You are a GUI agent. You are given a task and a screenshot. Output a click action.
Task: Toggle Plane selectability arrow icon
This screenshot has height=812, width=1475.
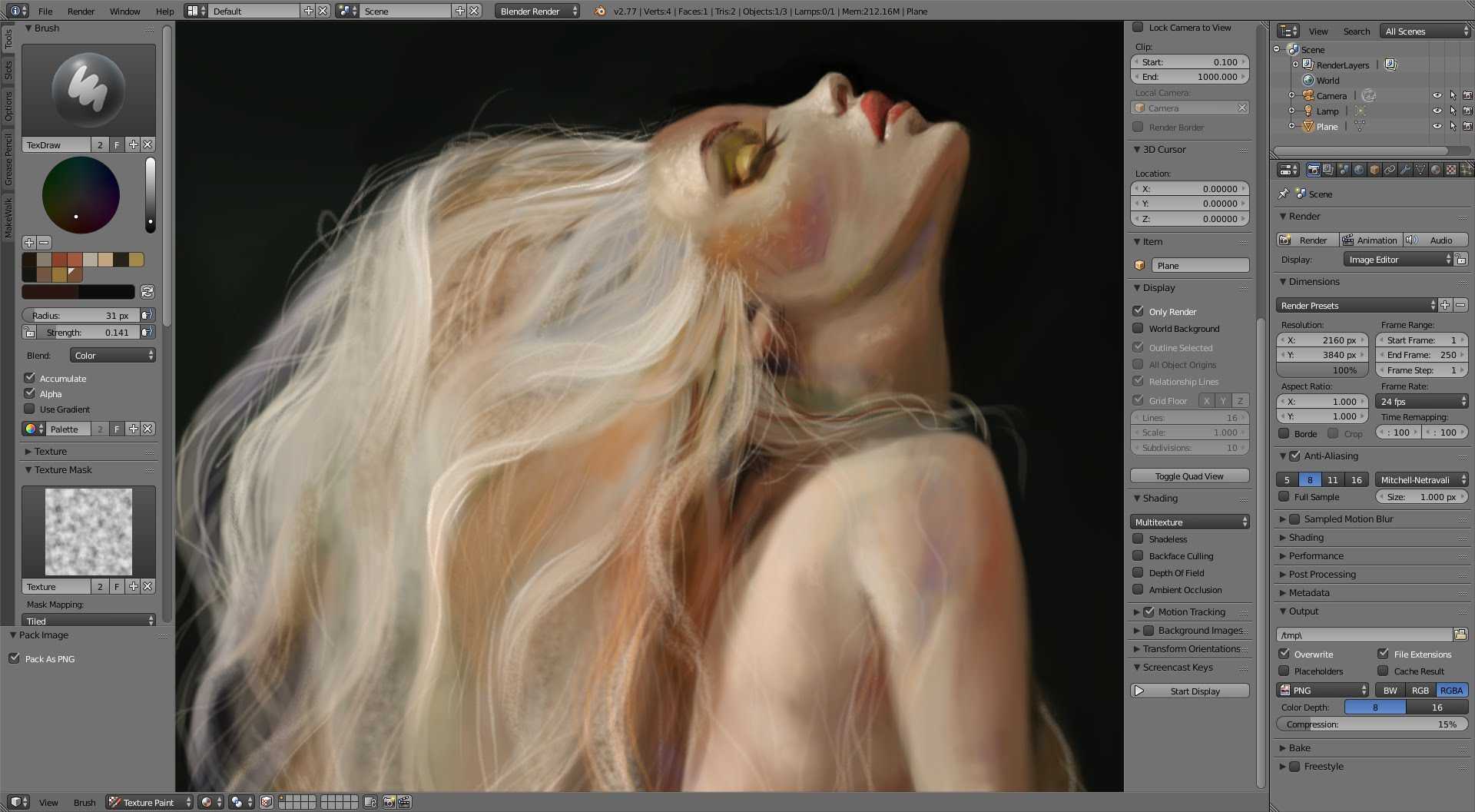[1452, 126]
